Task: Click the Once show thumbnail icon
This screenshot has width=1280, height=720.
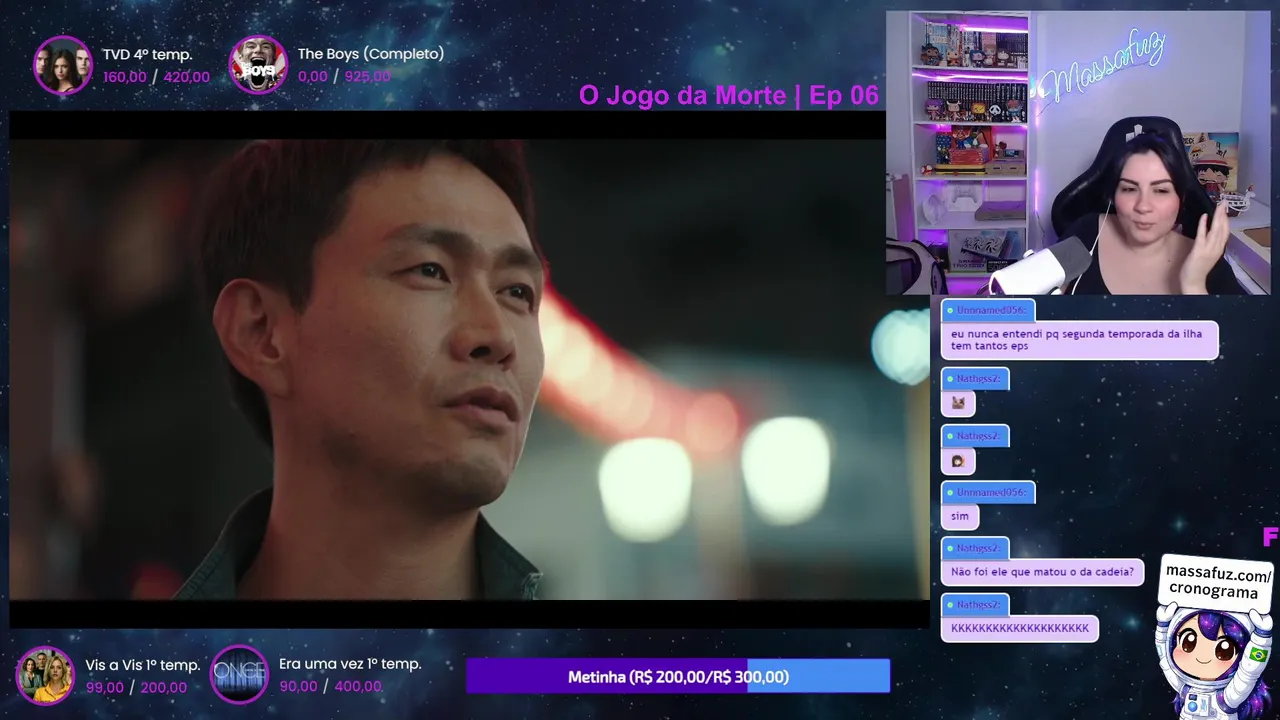Action: (240, 675)
